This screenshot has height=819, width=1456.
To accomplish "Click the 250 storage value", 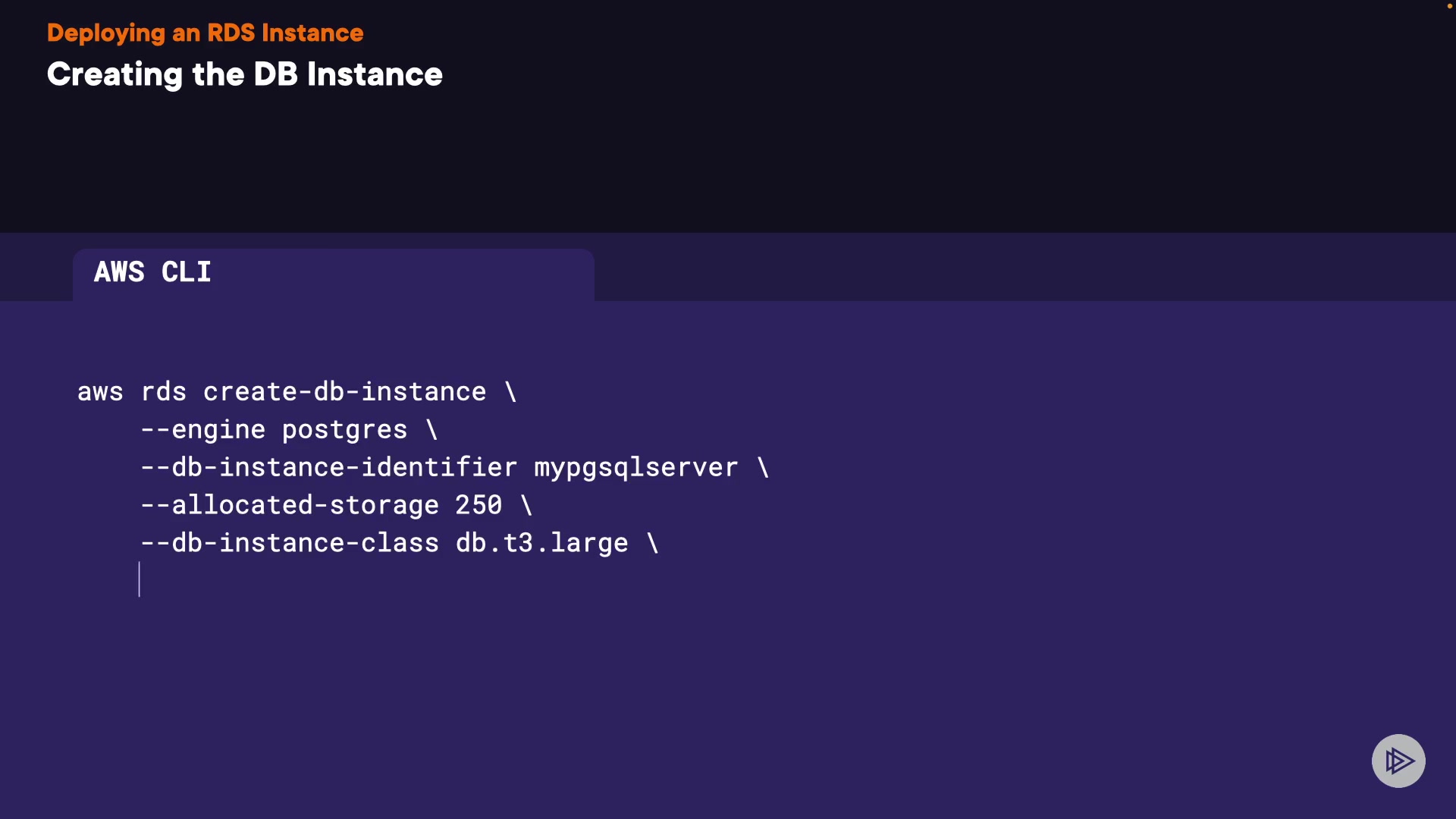I will pyautogui.click(x=479, y=506).
